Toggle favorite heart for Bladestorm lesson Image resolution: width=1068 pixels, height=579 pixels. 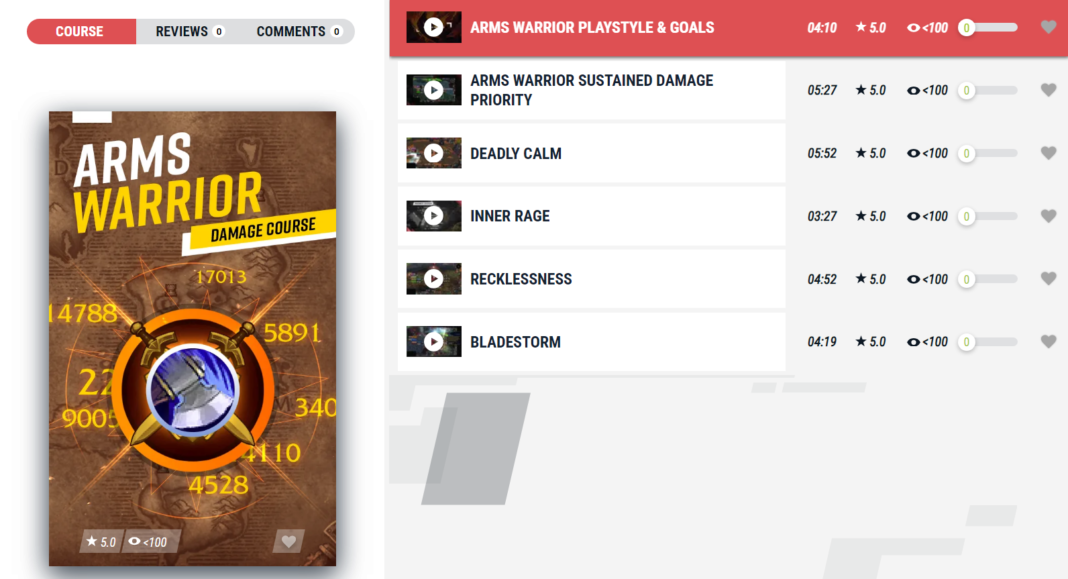[x=1048, y=341]
